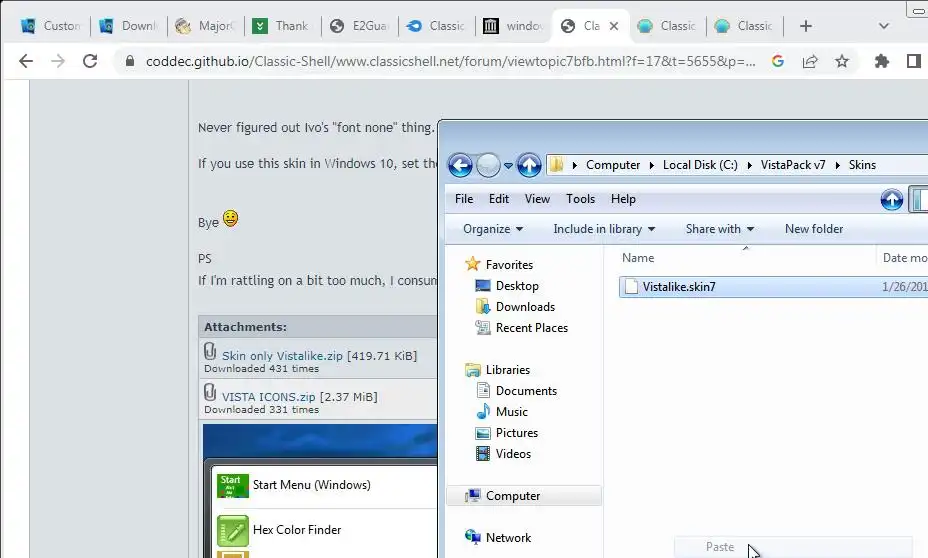
Task: Open the Organize dropdown
Action: coord(493,229)
